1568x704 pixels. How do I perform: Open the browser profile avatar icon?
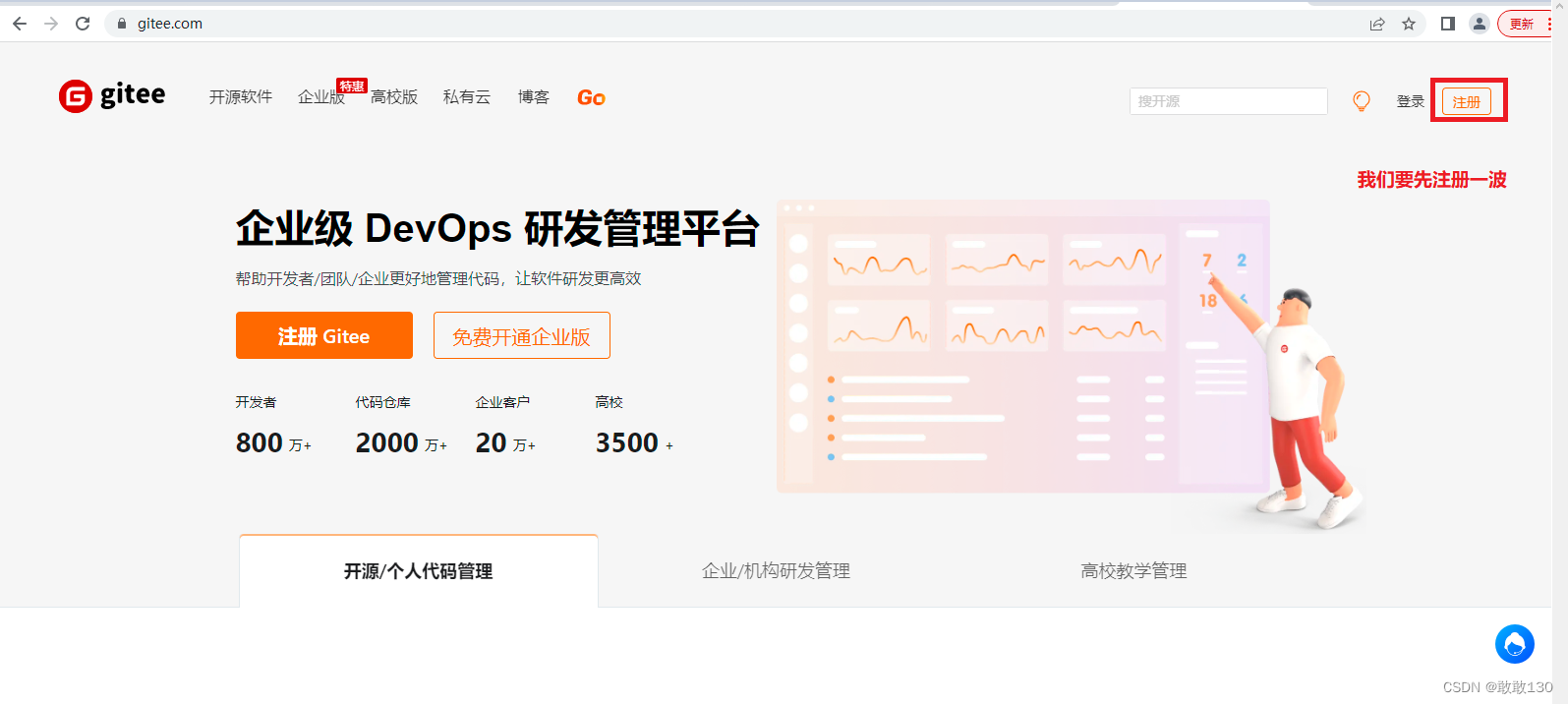1480,24
